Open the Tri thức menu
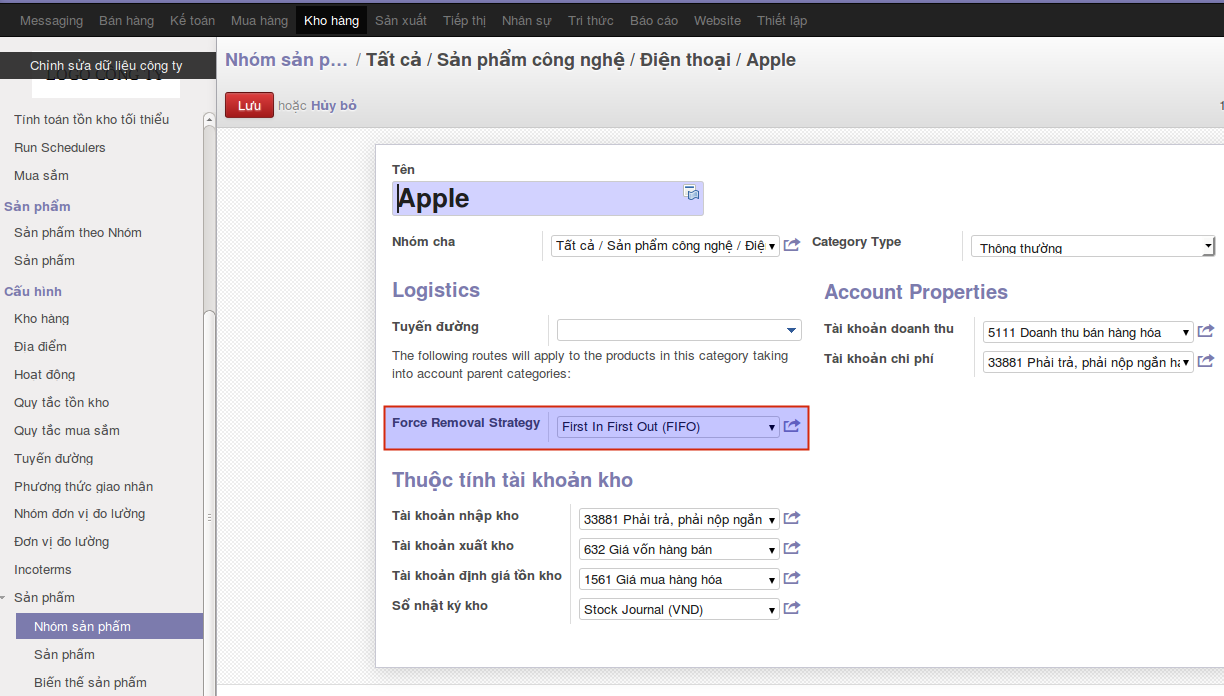The image size is (1224, 696). (591, 20)
